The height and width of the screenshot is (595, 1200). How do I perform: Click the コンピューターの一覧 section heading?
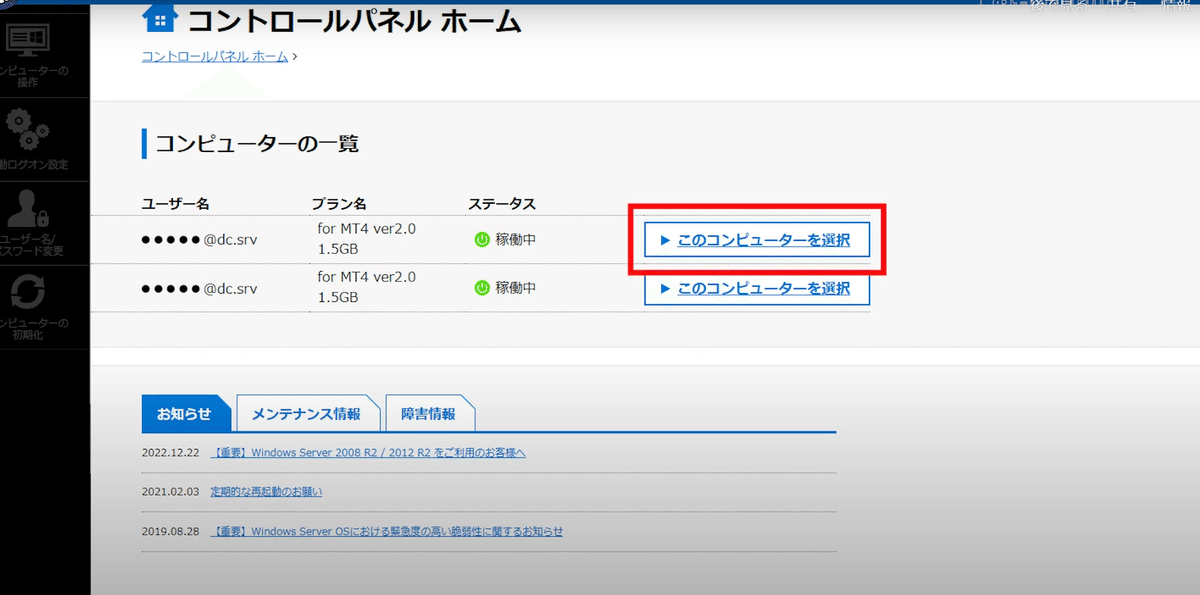[257, 143]
